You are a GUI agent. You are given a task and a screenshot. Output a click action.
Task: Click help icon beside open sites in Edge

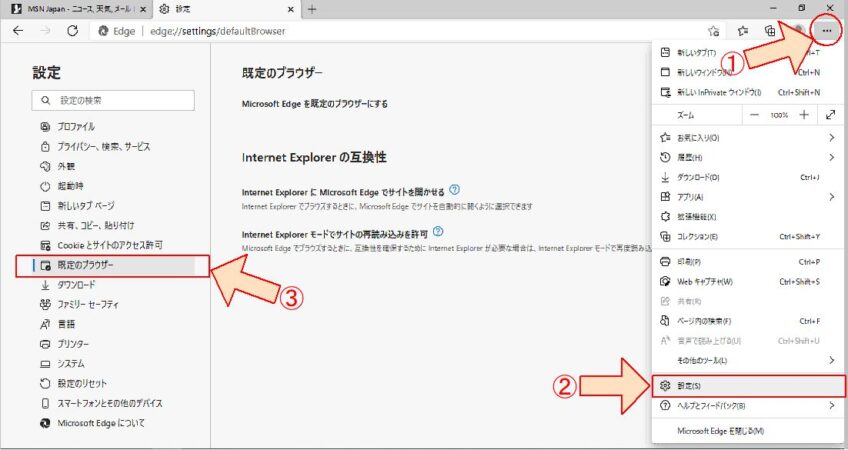454,189
